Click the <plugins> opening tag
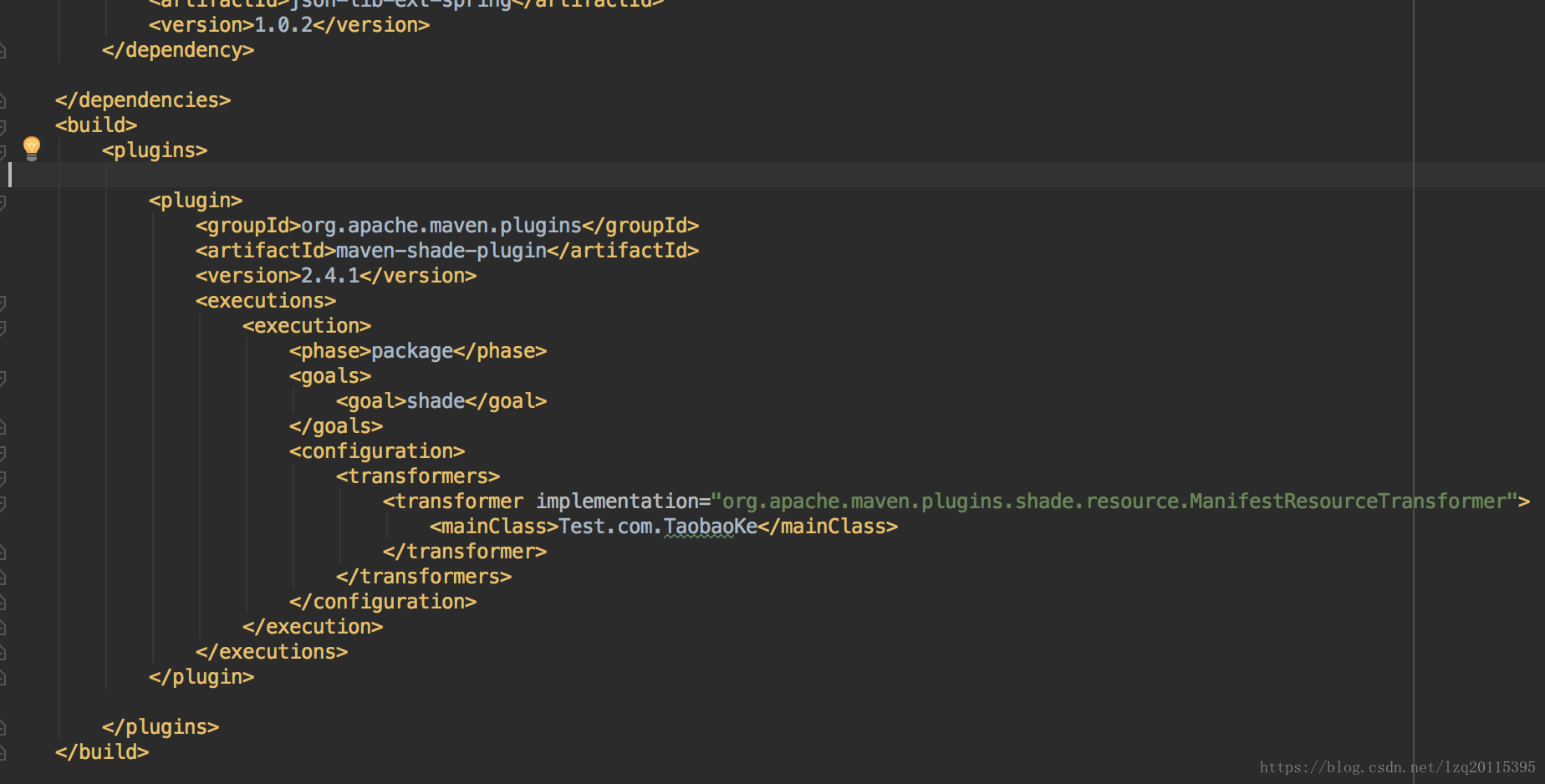 [155, 150]
